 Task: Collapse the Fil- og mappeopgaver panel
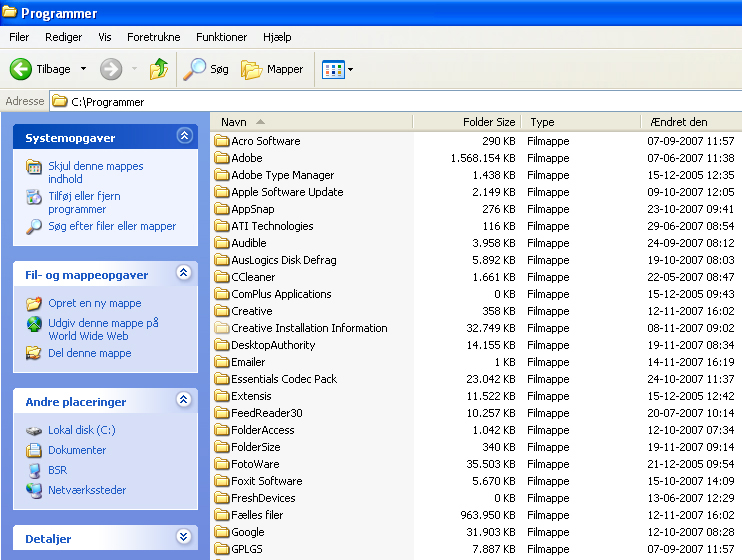pos(183,273)
